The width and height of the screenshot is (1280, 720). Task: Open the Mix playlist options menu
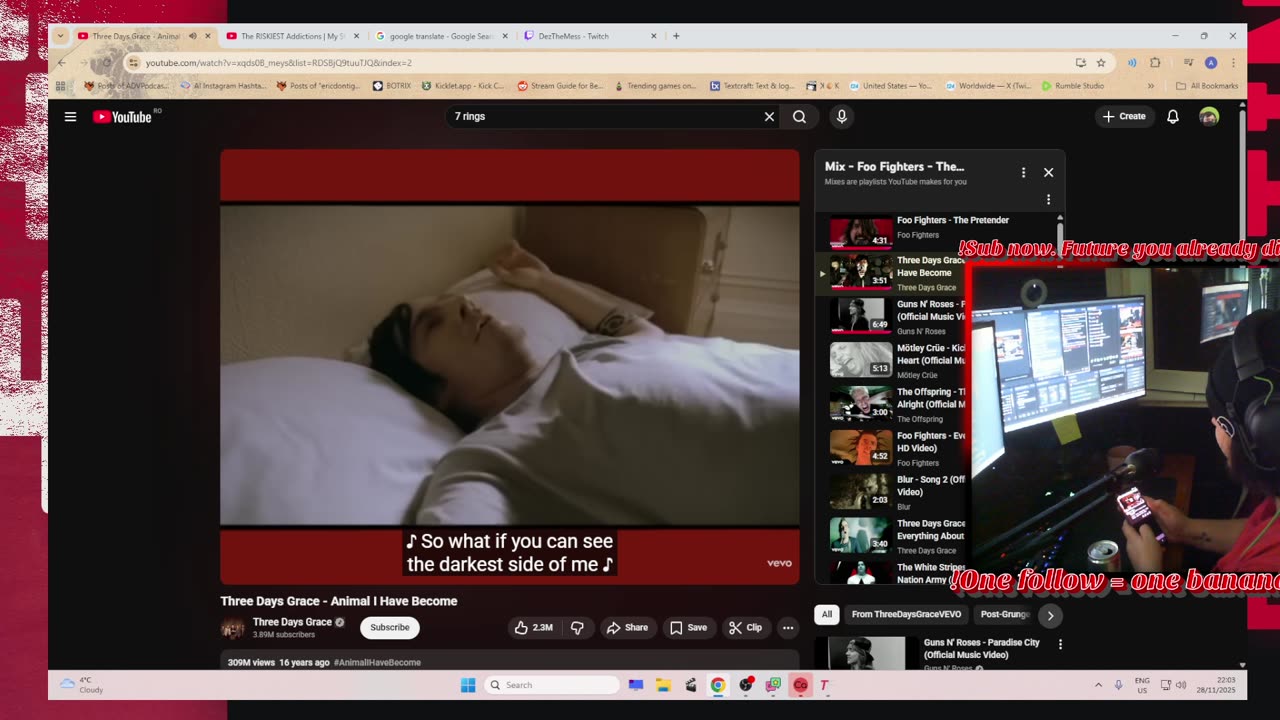(1023, 173)
